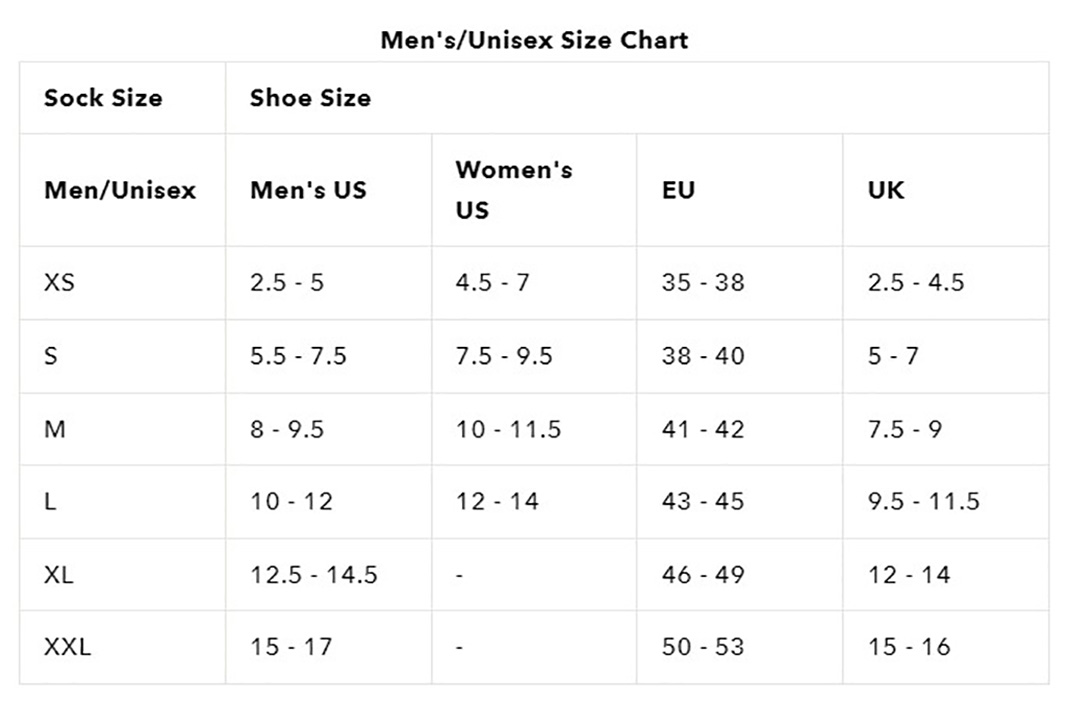This screenshot has width=1067, height=702.
Task: Select the XS sock size row label
Action: [x=59, y=282]
